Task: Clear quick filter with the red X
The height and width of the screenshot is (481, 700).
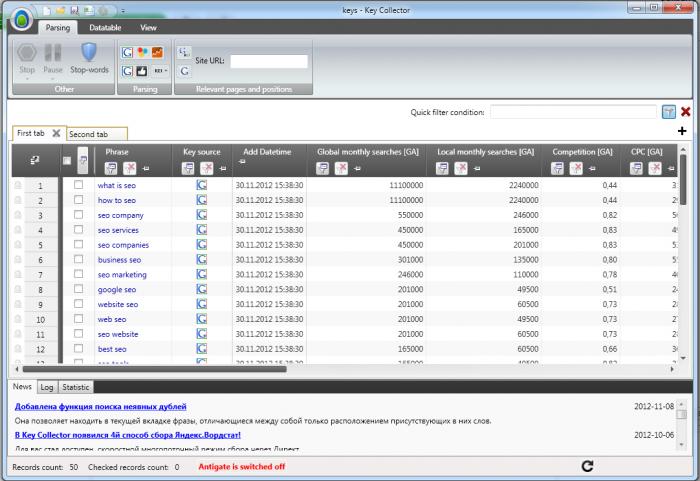Action: [686, 112]
